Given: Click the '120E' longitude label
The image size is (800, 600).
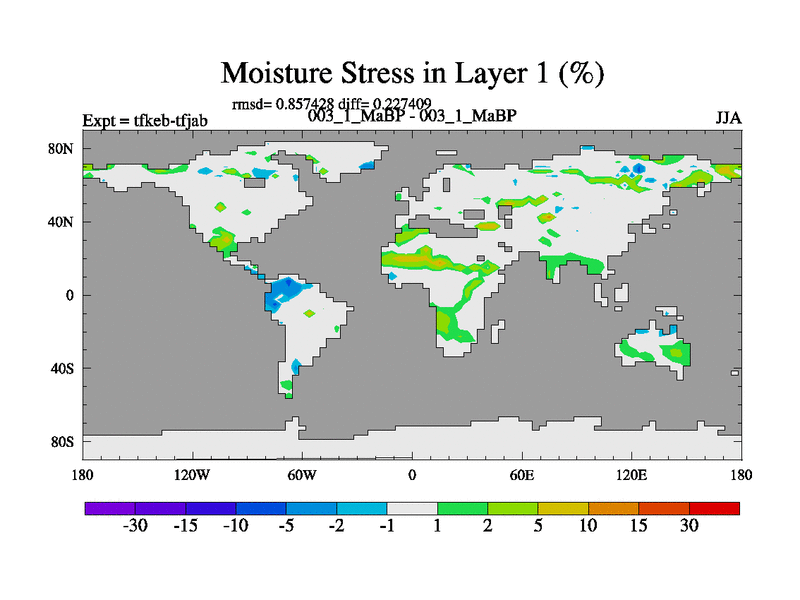Looking at the screenshot, I should coord(632,475).
